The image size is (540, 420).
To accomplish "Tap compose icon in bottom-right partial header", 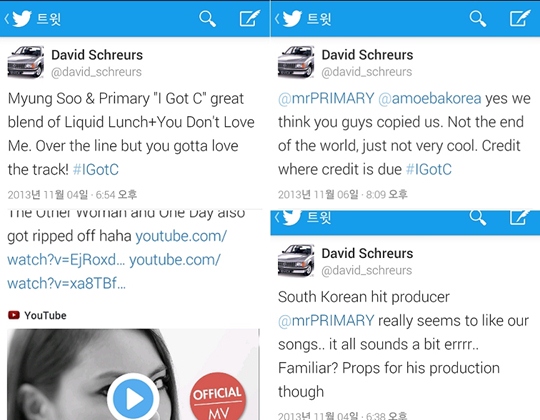I will [519, 217].
